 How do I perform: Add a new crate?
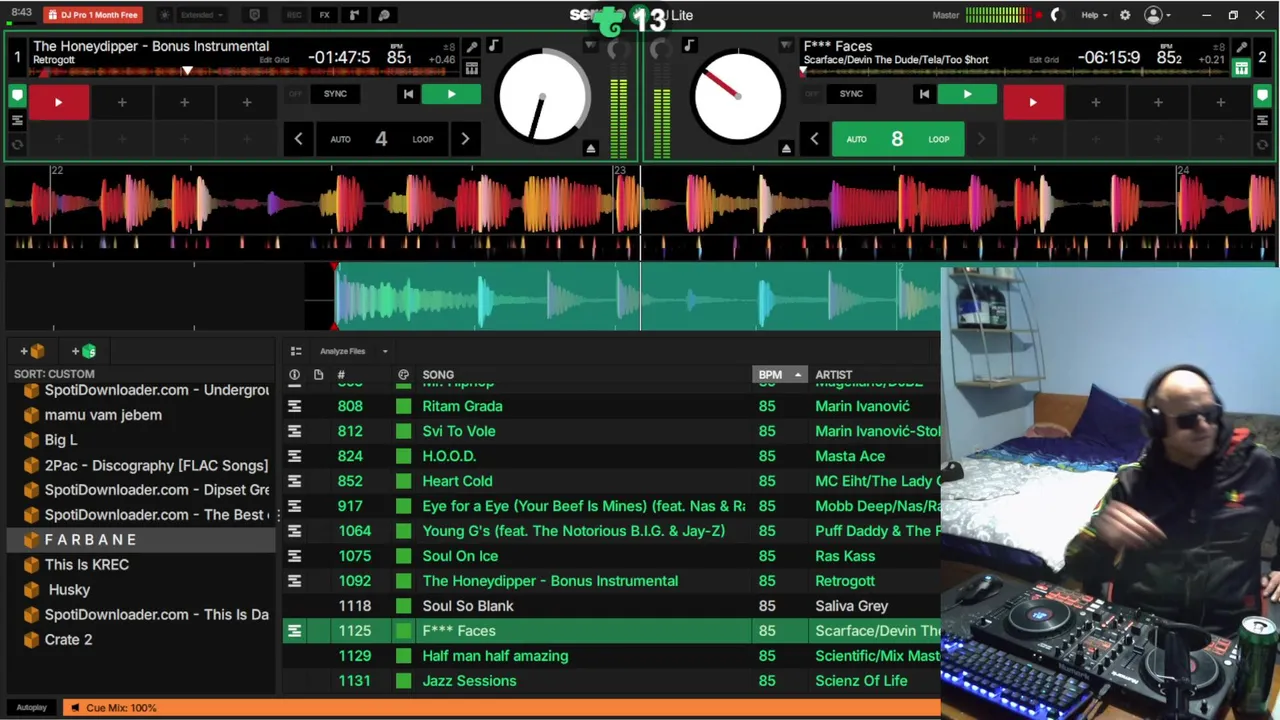32,351
